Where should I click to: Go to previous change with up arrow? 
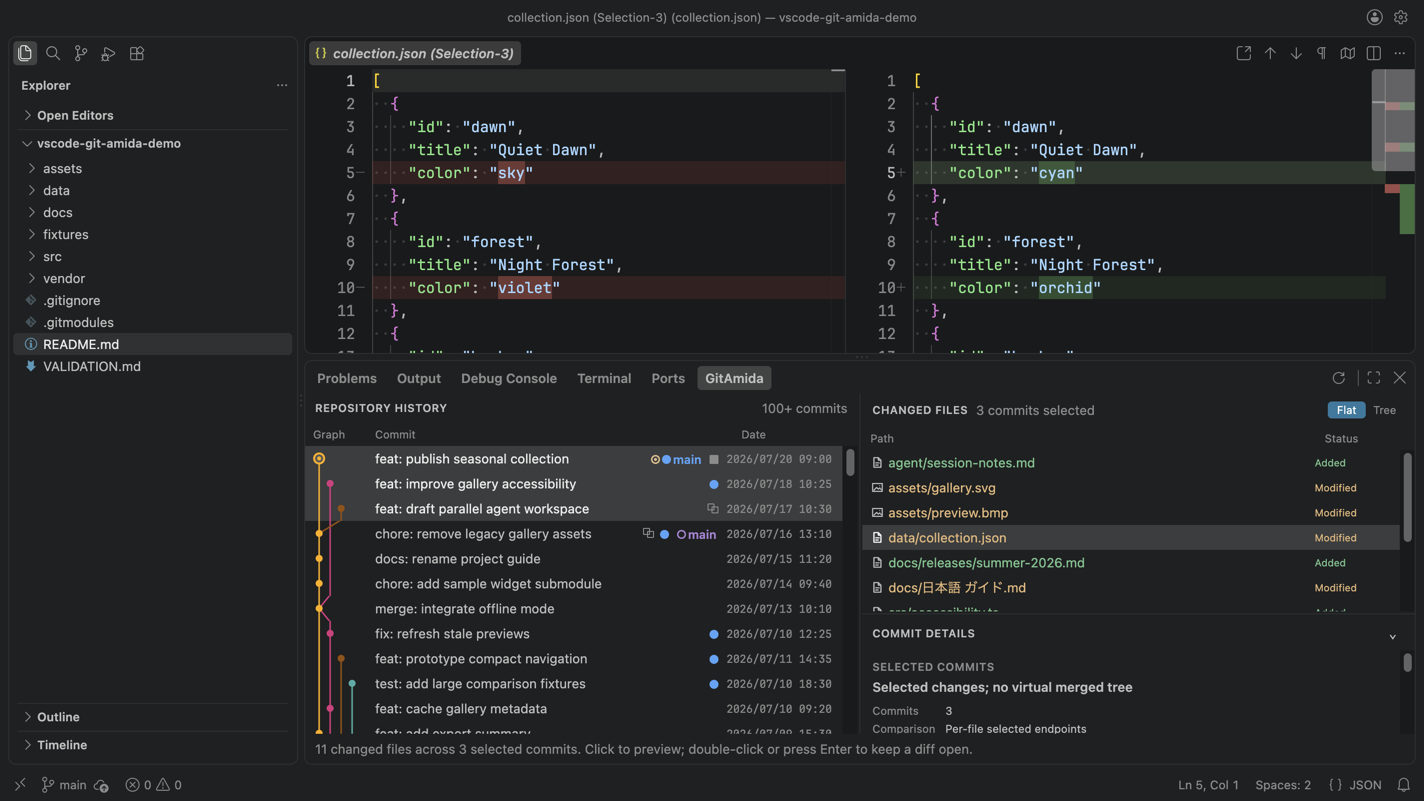1270,53
